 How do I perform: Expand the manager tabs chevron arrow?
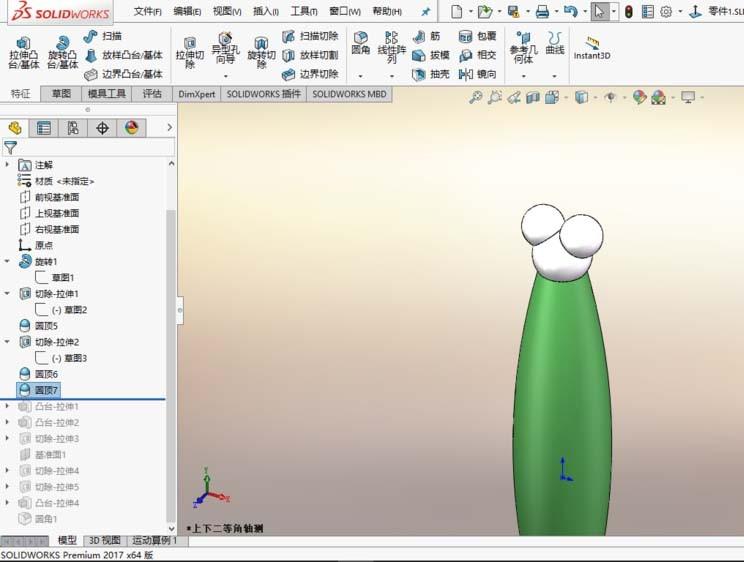tap(169, 127)
